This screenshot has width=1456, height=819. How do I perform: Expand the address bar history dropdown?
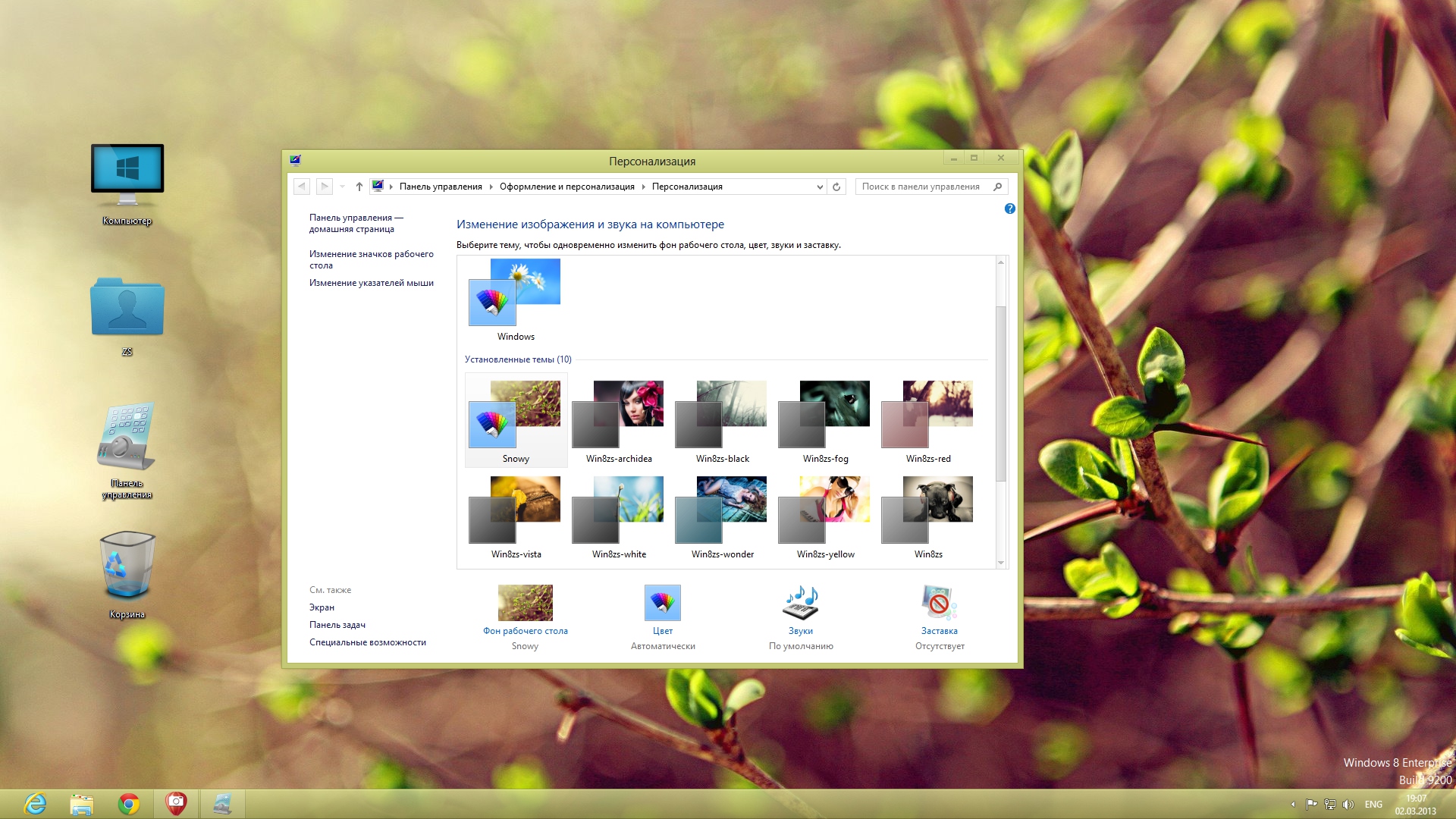[x=820, y=187]
